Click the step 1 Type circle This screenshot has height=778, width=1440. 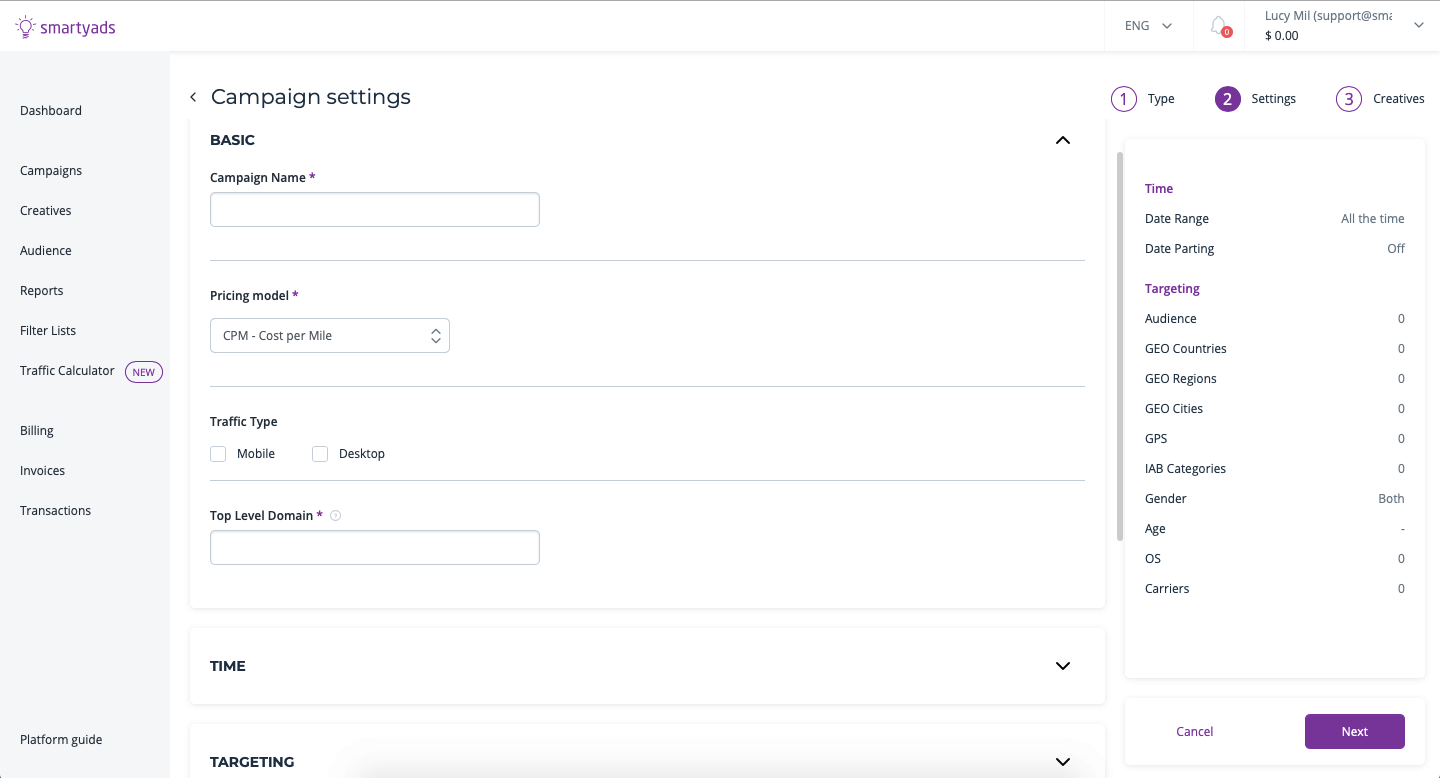(x=1124, y=99)
